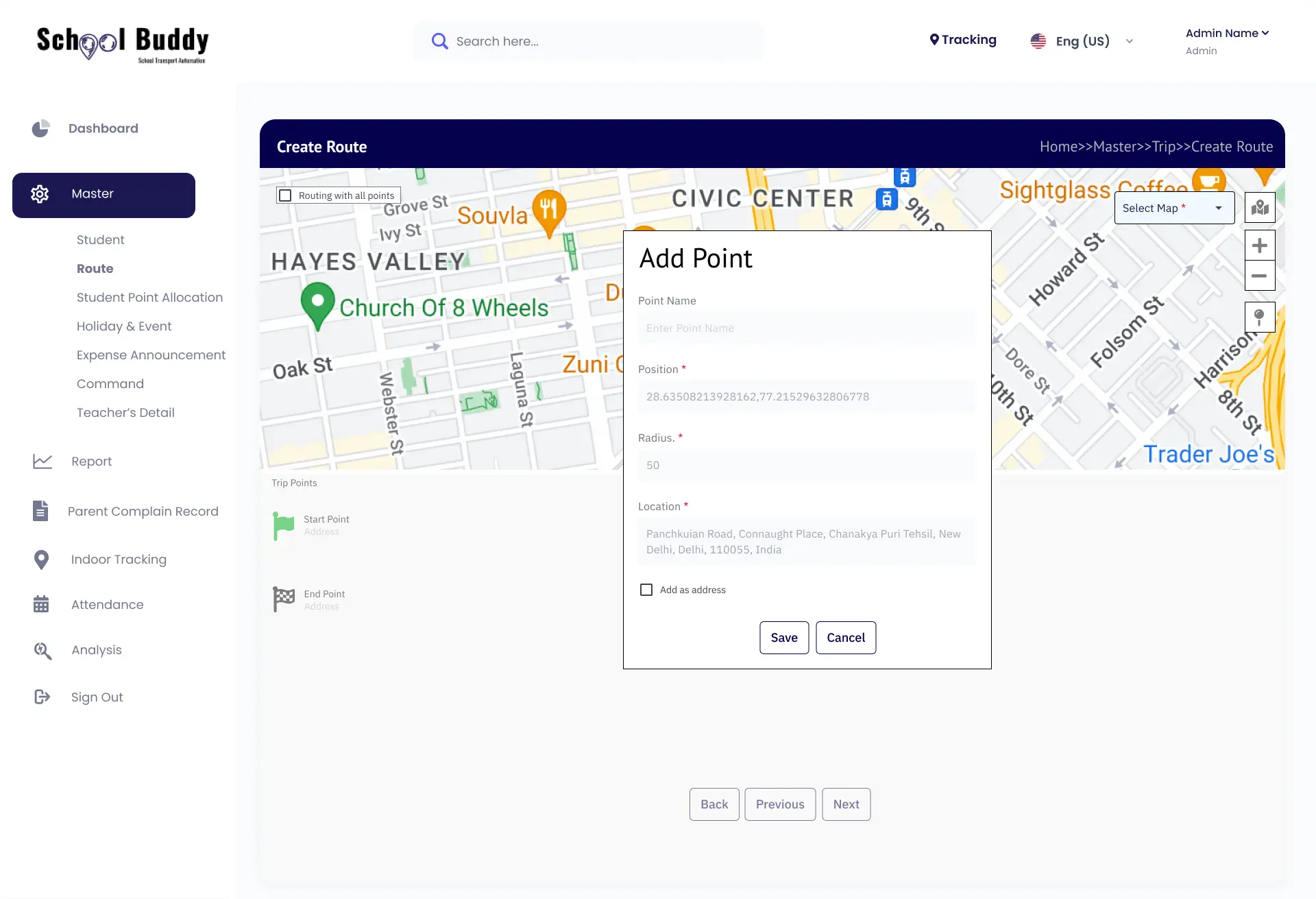Screen dimensions: 1316x899
Task: Cancel the Add Point dialog
Action: click(x=845, y=638)
